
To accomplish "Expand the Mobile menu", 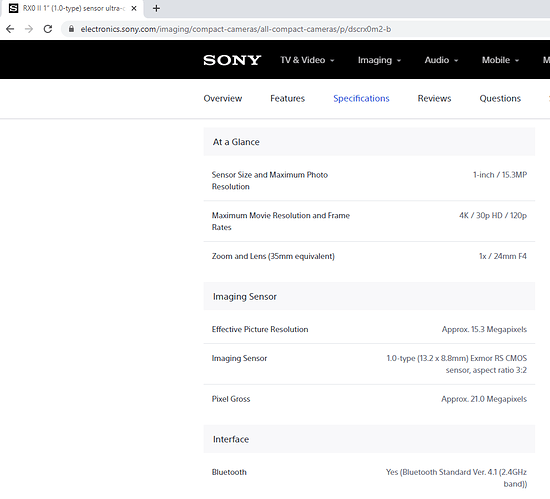I will click(x=500, y=60).
